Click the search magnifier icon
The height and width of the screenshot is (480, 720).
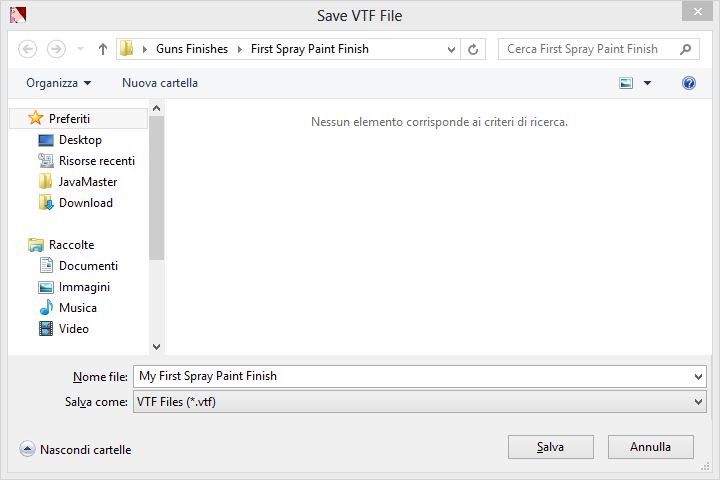coord(687,49)
